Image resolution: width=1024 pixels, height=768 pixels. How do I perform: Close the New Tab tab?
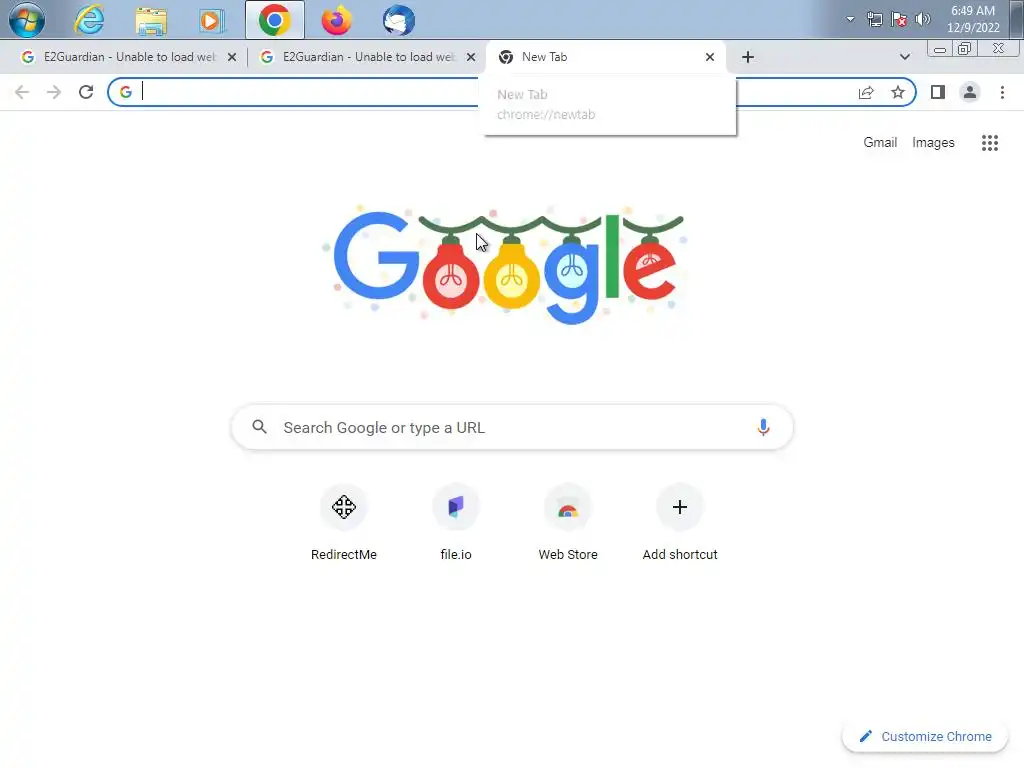pos(710,57)
